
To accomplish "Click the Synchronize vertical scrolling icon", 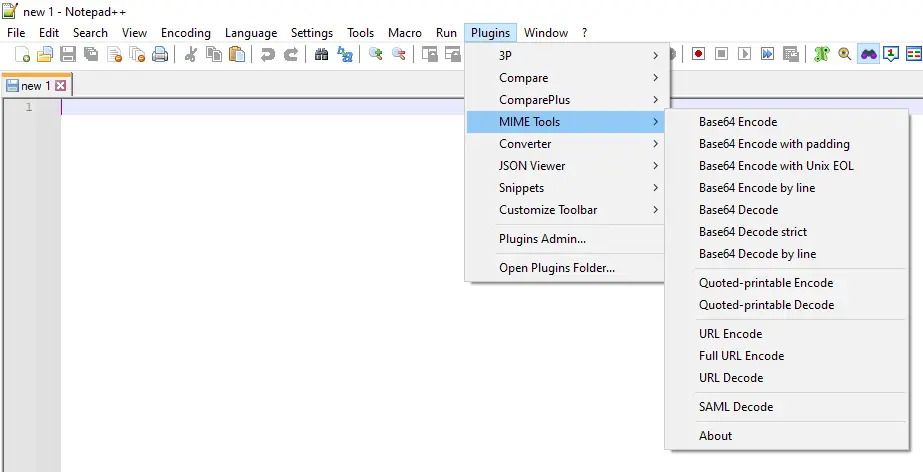I will click(x=430, y=55).
